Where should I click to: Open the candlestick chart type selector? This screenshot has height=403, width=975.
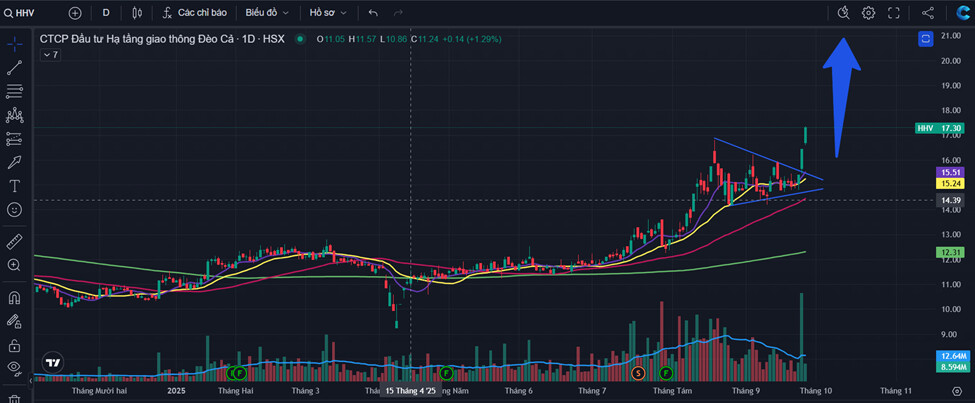[137, 12]
